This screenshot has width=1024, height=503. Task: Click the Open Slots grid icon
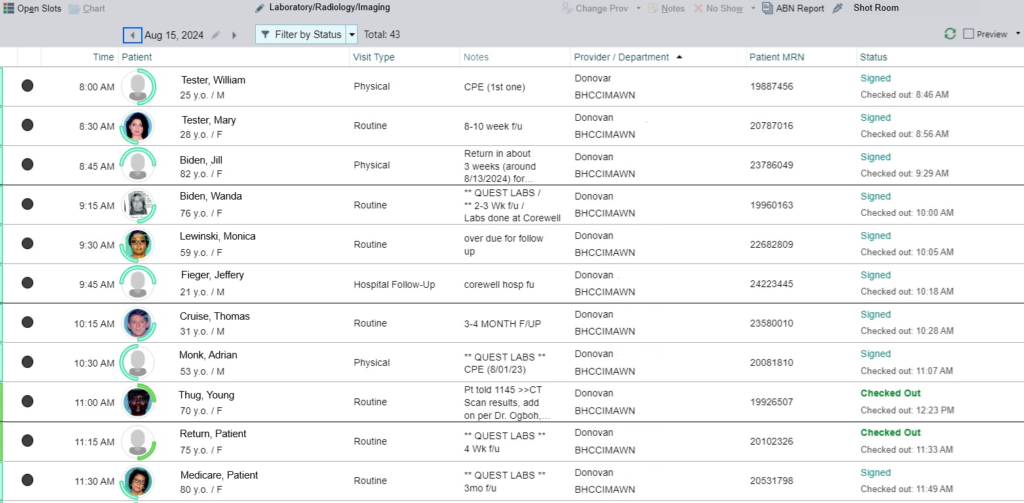pyautogui.click(x=9, y=8)
